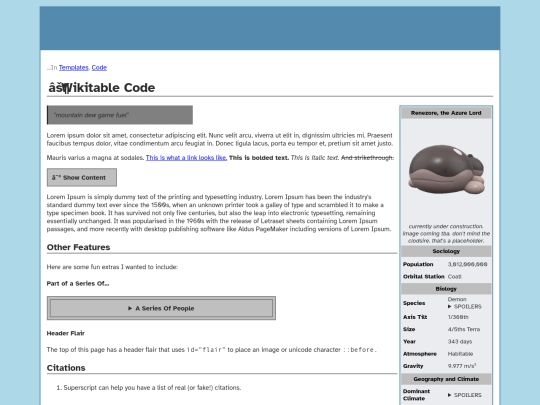Click the Population value 3,812,999,666

(467, 264)
